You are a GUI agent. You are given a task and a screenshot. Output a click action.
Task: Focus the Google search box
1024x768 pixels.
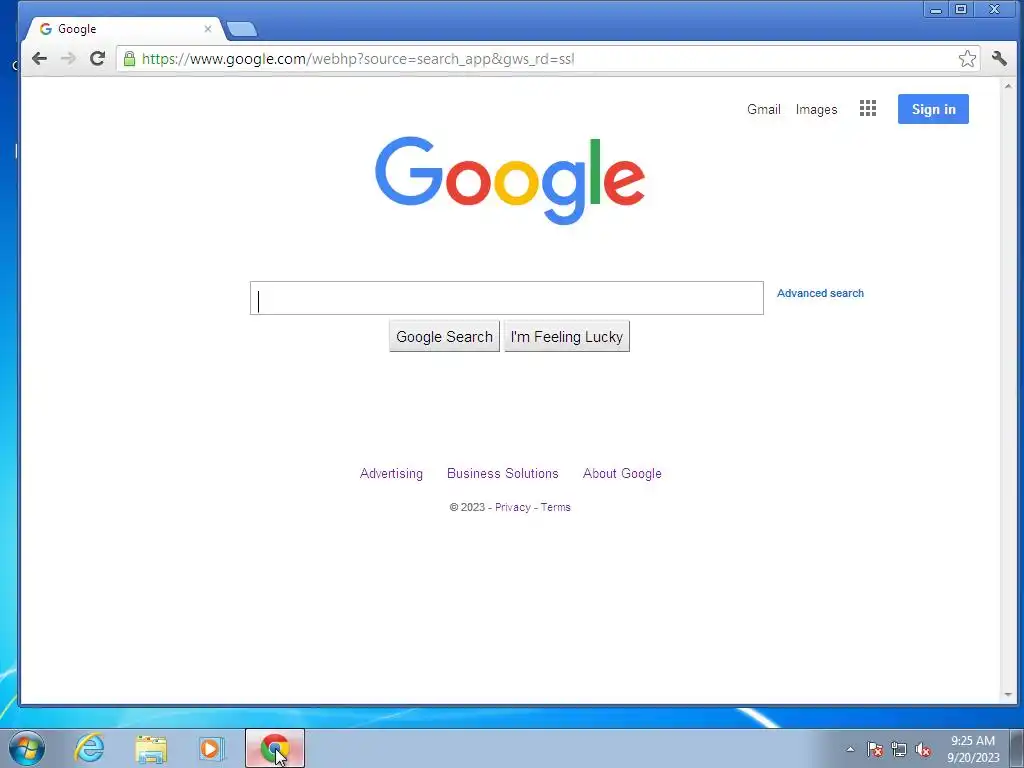point(507,298)
